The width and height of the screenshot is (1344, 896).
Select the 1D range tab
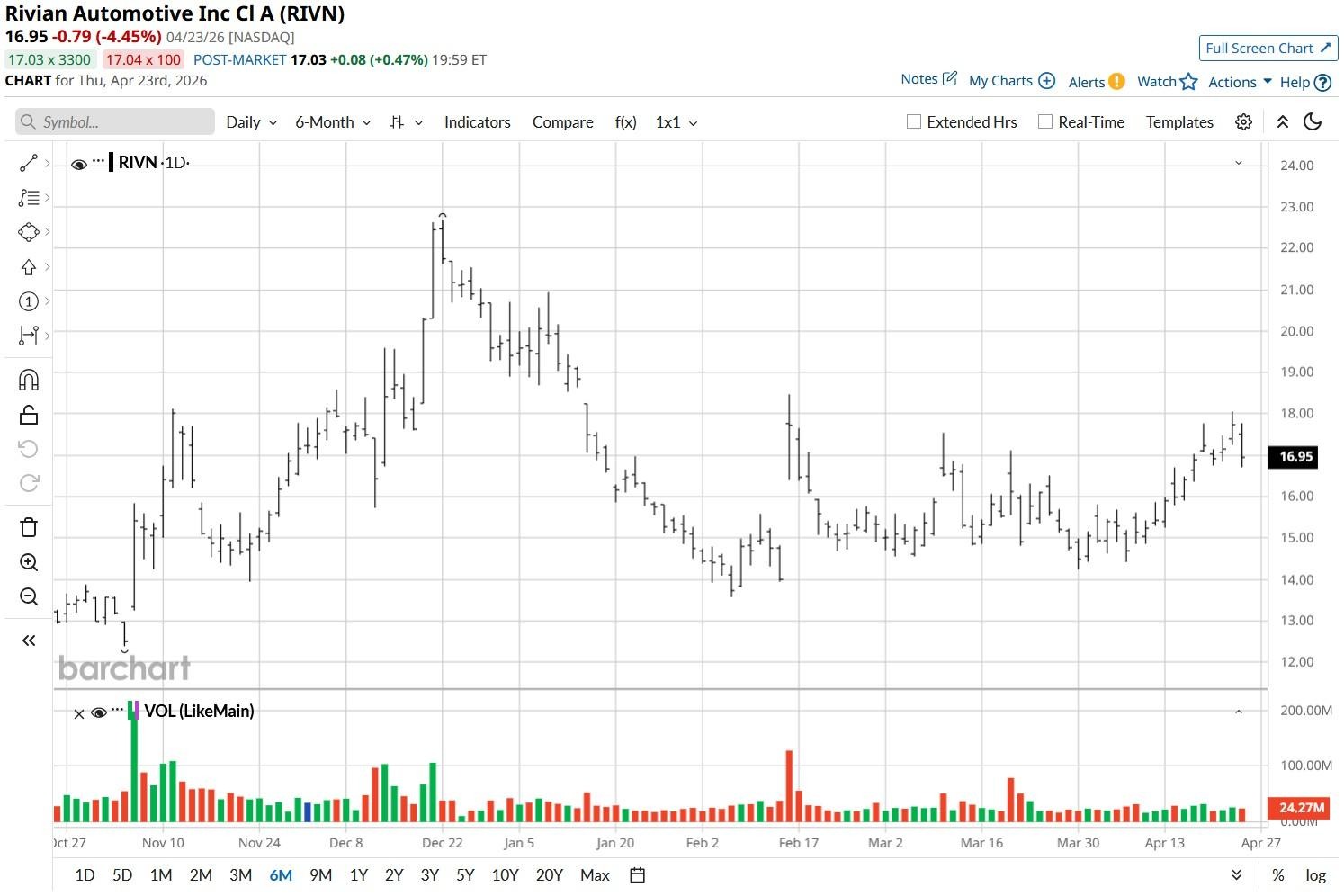[x=85, y=875]
